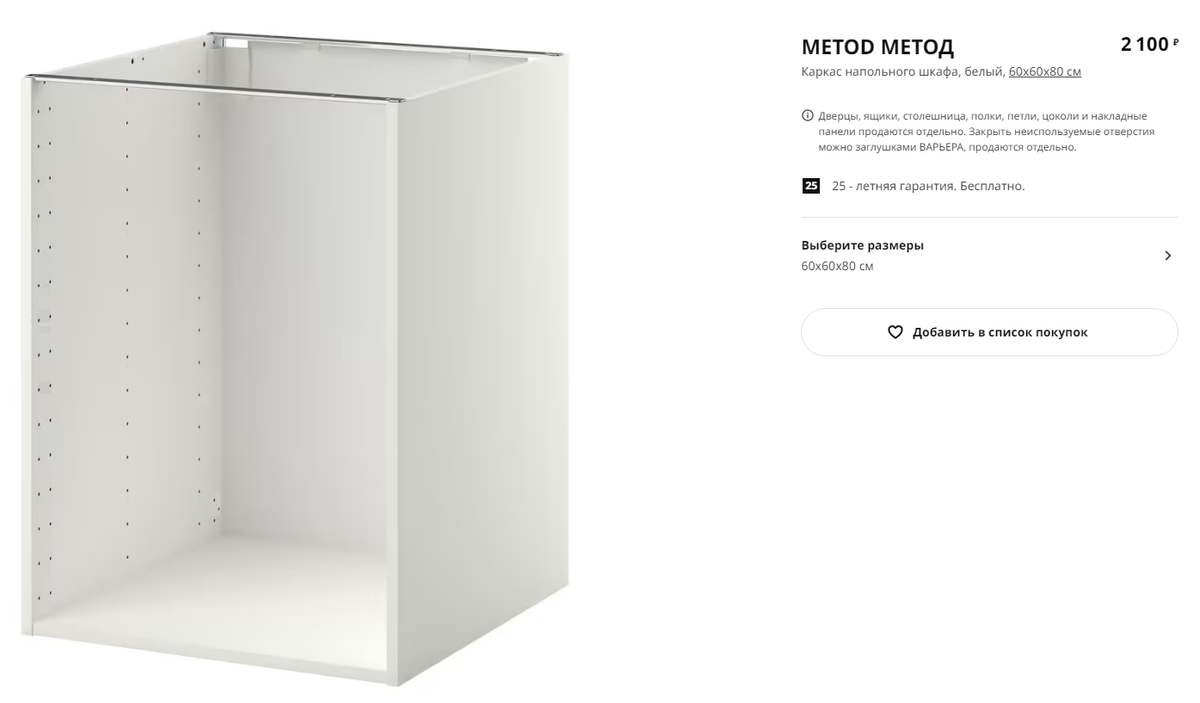
Task: Open the Выберите размеры size selector row
Action: click(x=989, y=256)
